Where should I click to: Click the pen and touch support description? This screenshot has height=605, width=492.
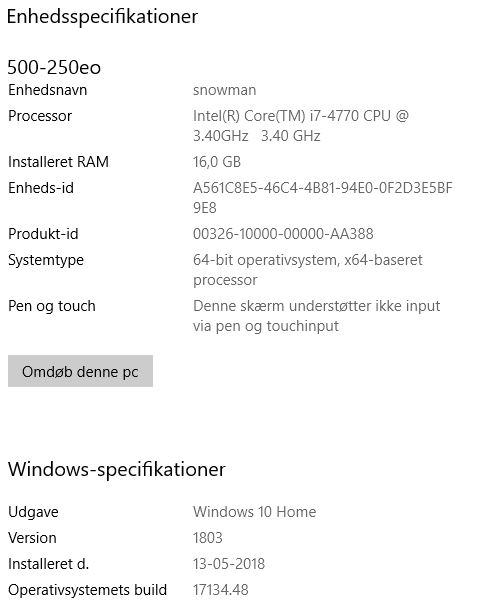pos(316,316)
